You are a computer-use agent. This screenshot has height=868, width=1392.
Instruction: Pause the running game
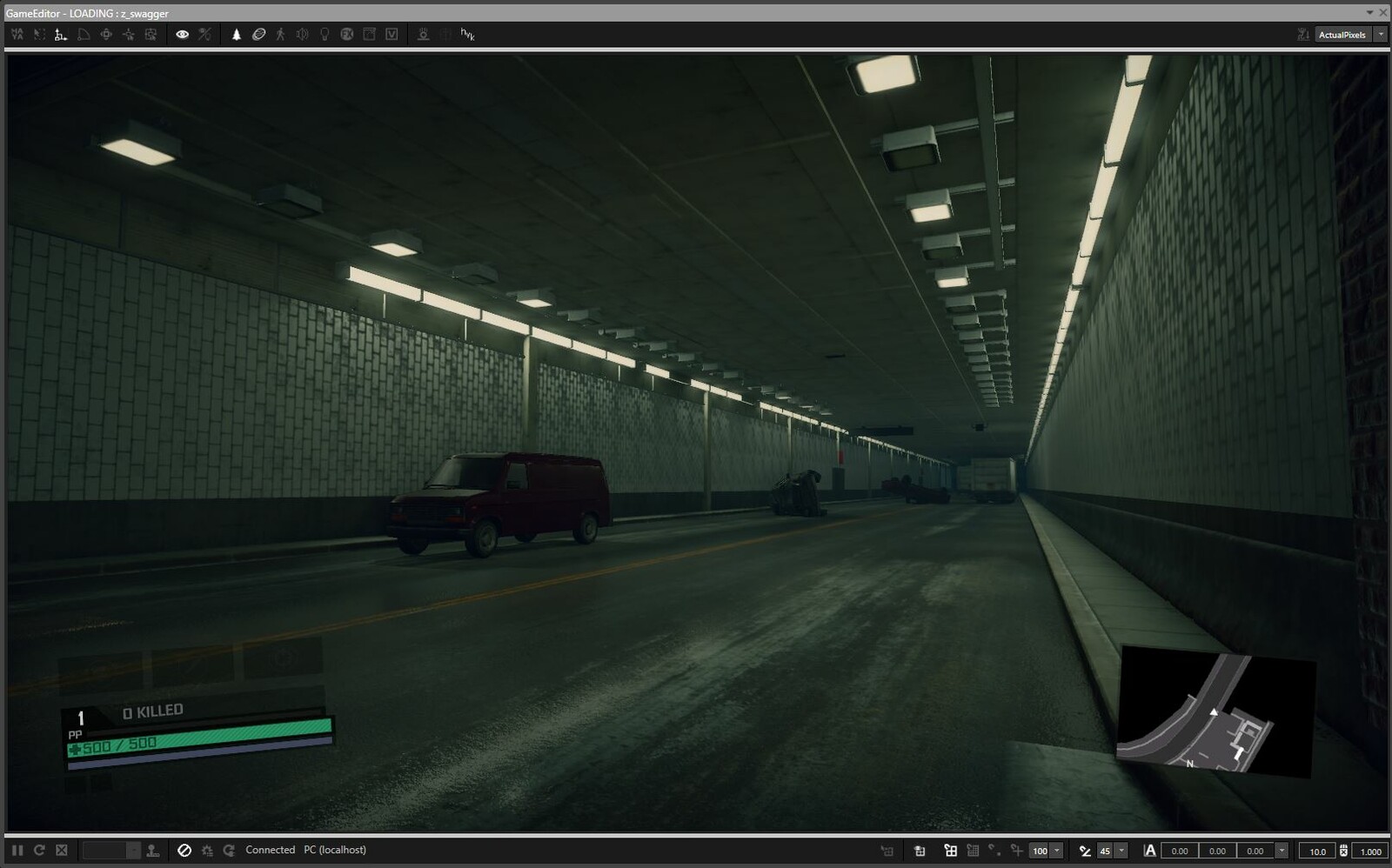[17, 851]
